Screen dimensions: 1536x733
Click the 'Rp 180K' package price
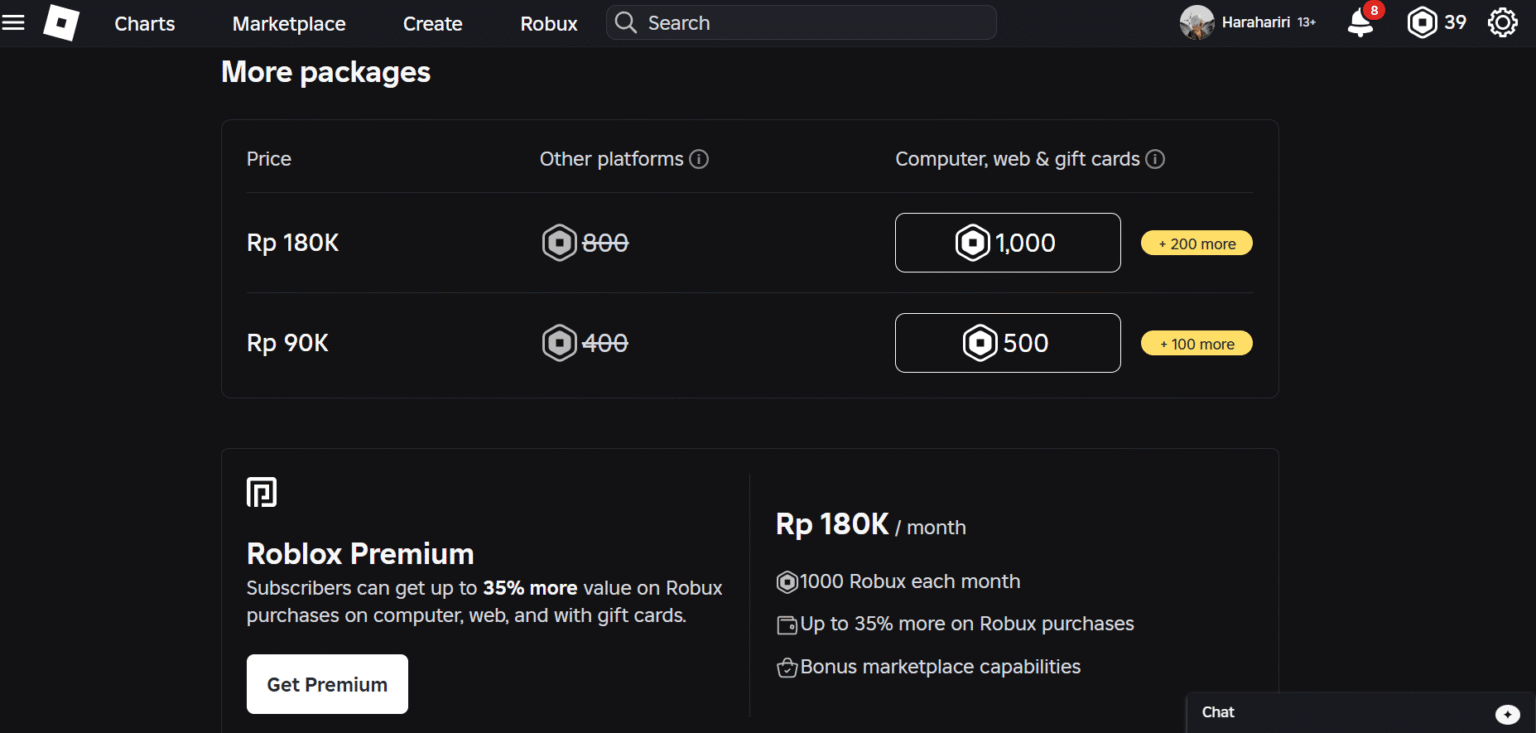[x=293, y=243]
